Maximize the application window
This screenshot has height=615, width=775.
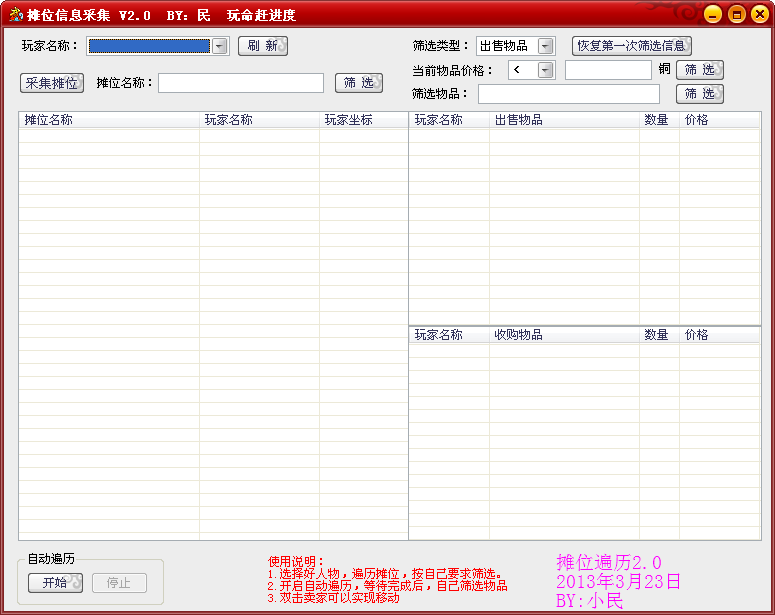(x=736, y=14)
